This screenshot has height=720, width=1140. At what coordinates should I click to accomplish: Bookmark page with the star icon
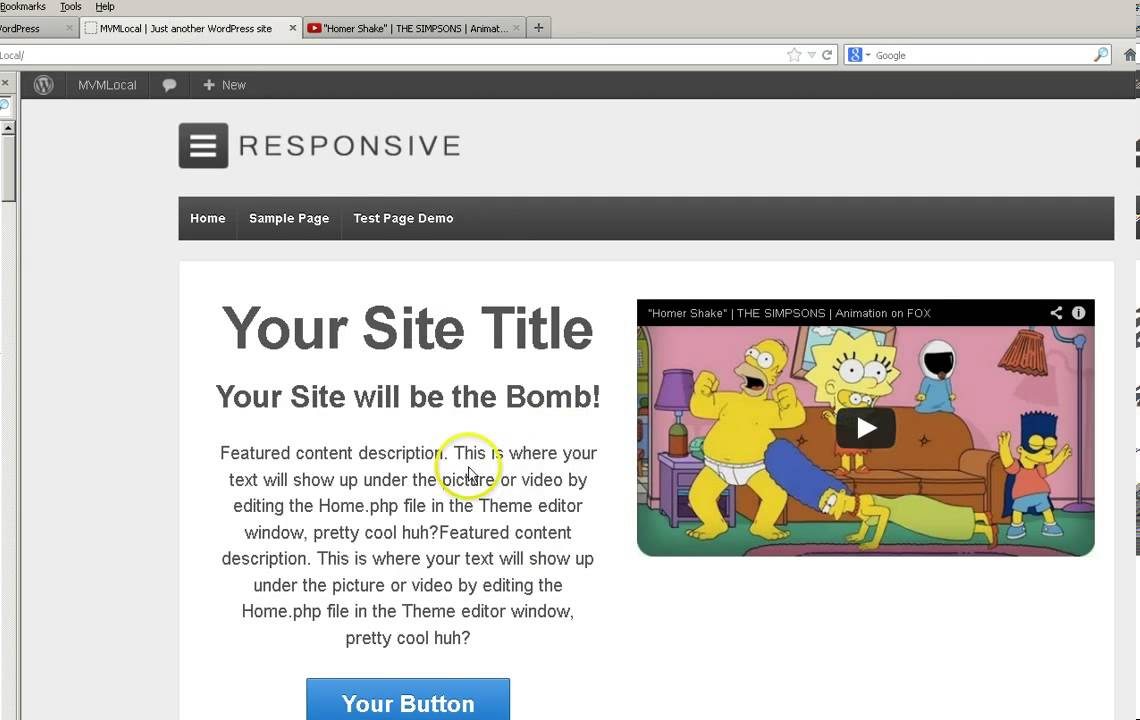(794, 55)
